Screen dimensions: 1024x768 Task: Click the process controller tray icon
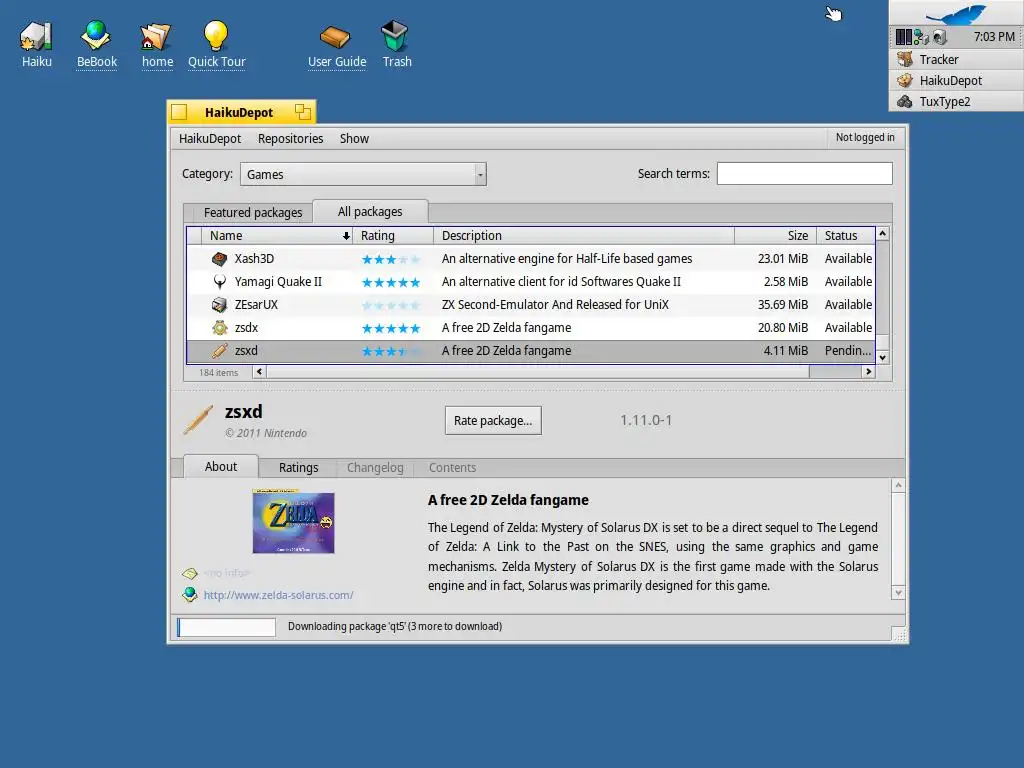point(904,37)
